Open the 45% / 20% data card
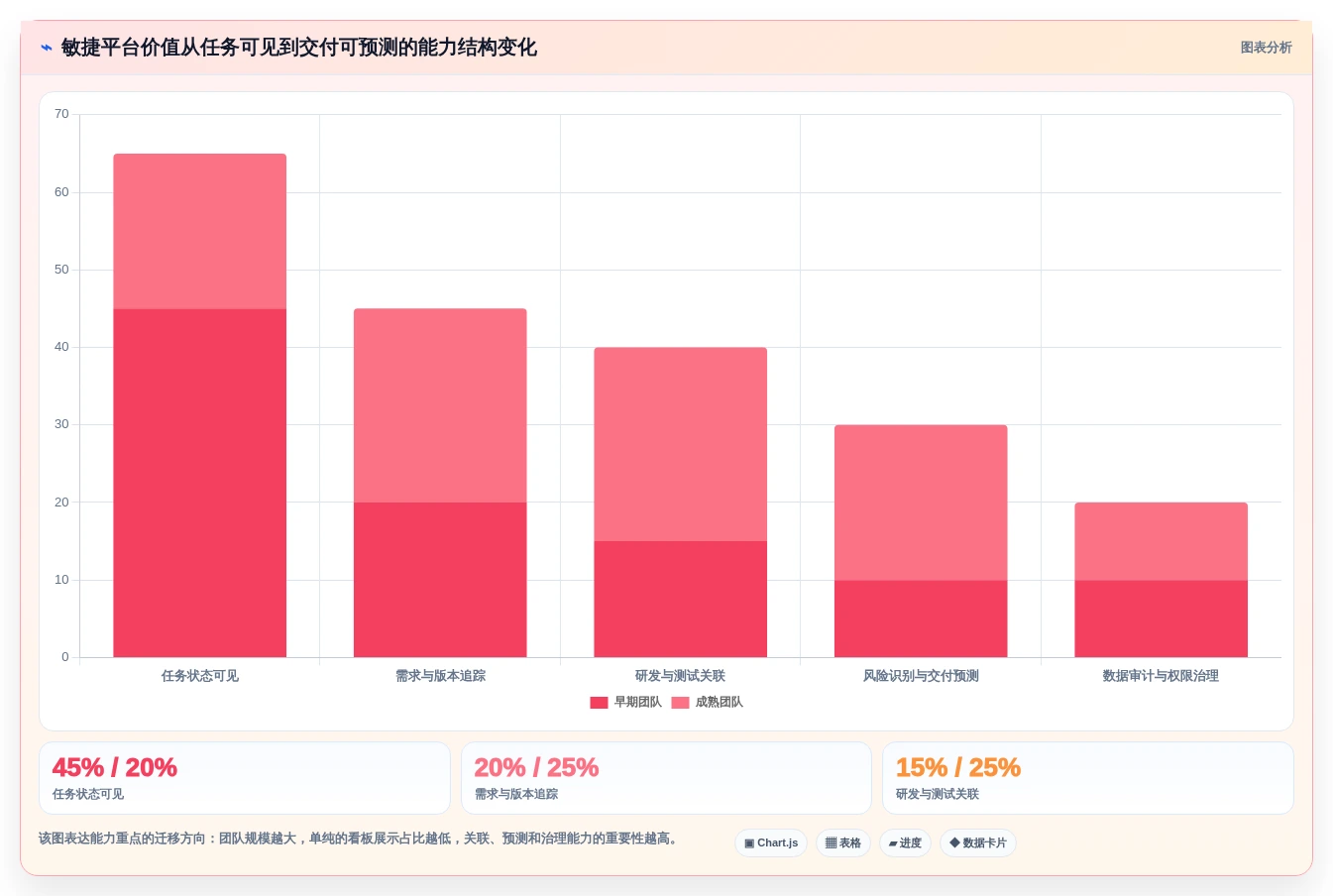This screenshot has width=1333, height=896. [245, 778]
